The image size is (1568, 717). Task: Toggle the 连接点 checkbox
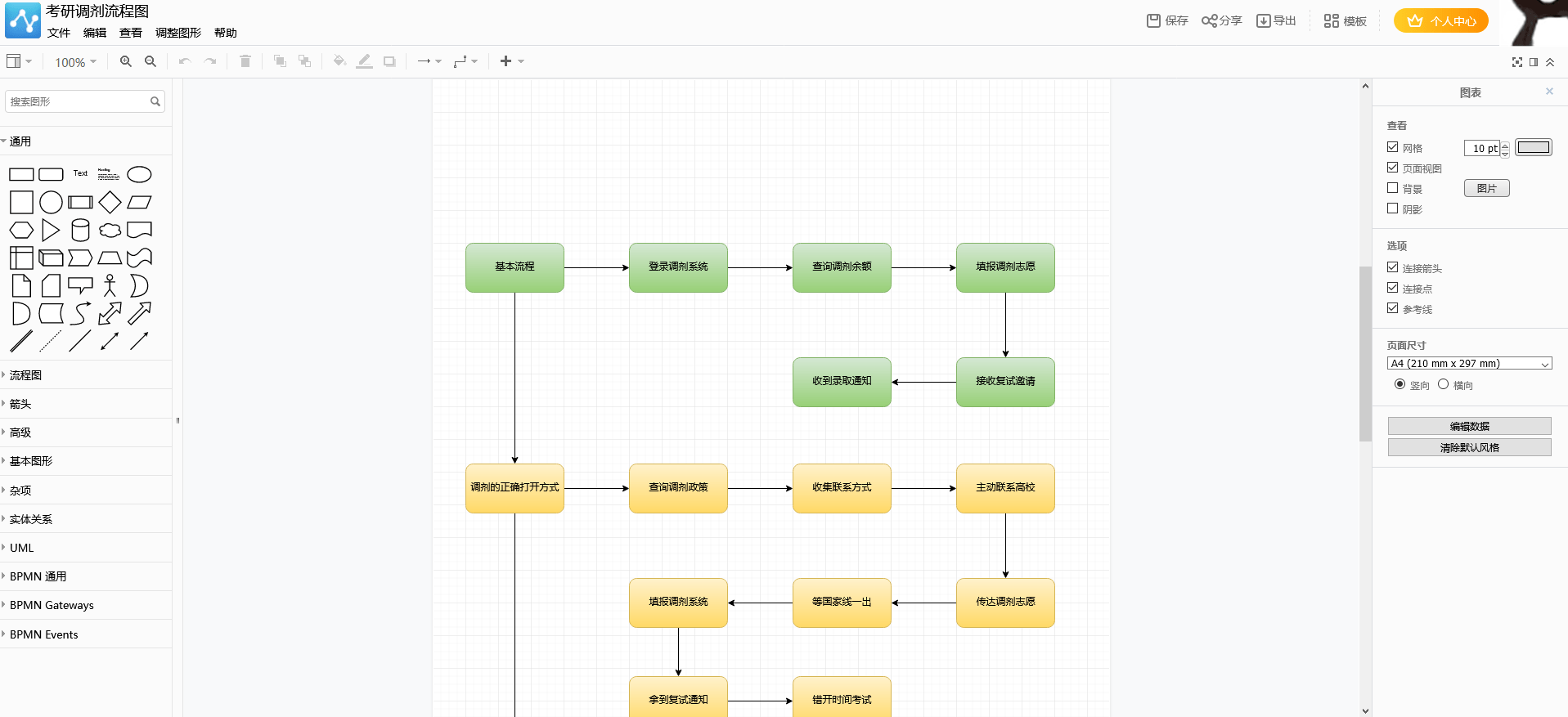point(1392,288)
